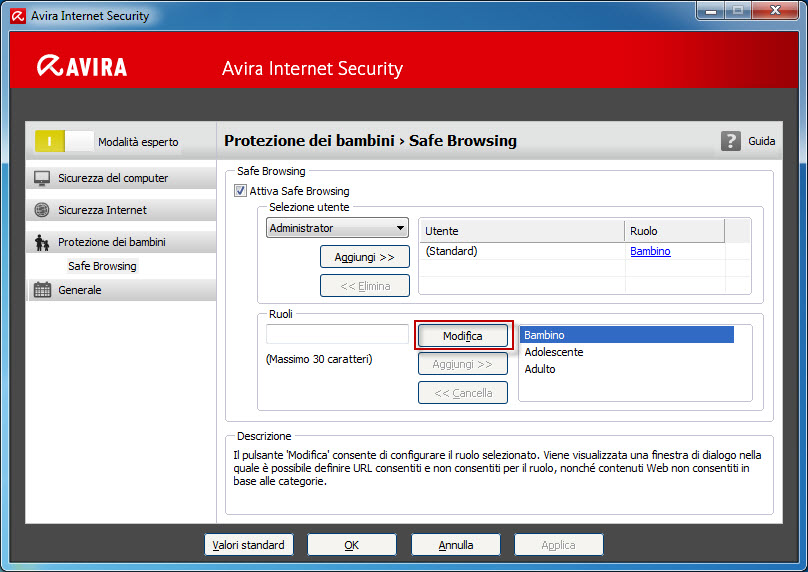Confirm settings with OK button
The width and height of the screenshot is (808, 572).
pyautogui.click(x=352, y=545)
